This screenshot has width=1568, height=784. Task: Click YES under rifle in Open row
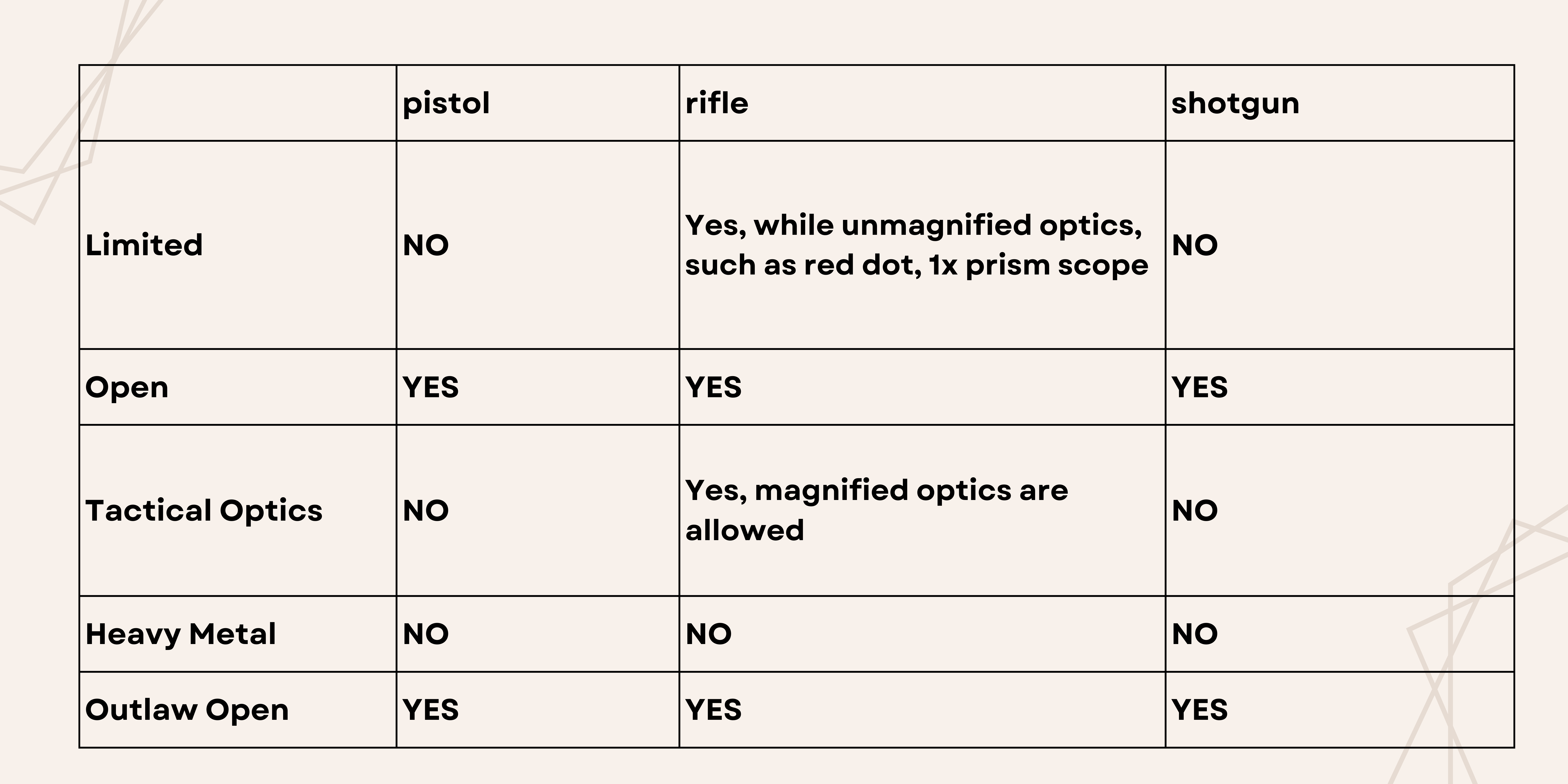point(713,387)
